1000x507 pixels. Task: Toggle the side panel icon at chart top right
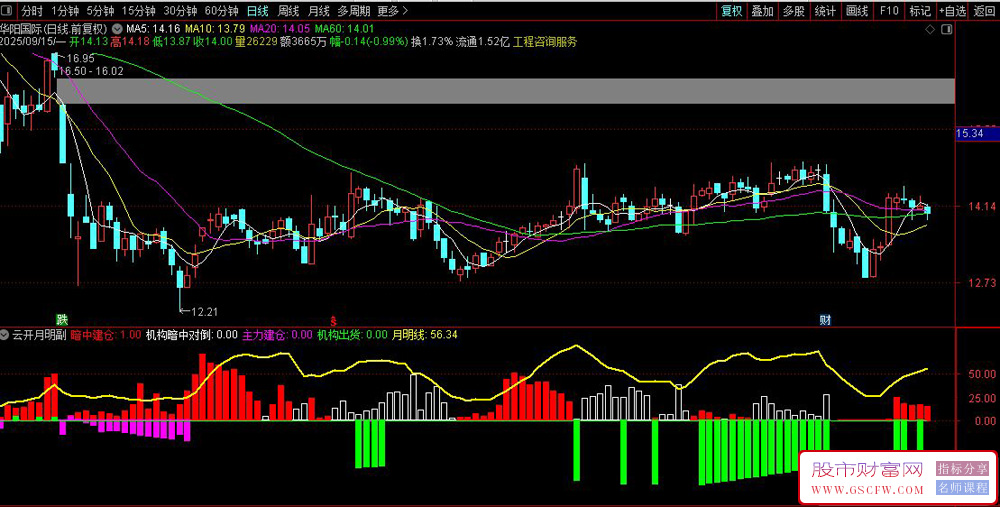(x=947, y=29)
